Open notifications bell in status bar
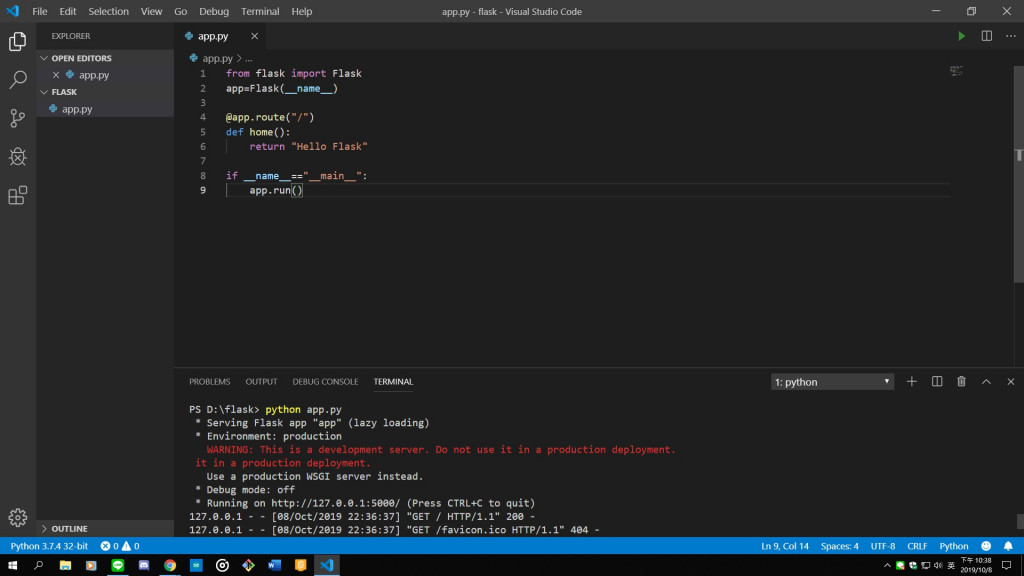This screenshot has height=576, width=1024. [x=1008, y=546]
